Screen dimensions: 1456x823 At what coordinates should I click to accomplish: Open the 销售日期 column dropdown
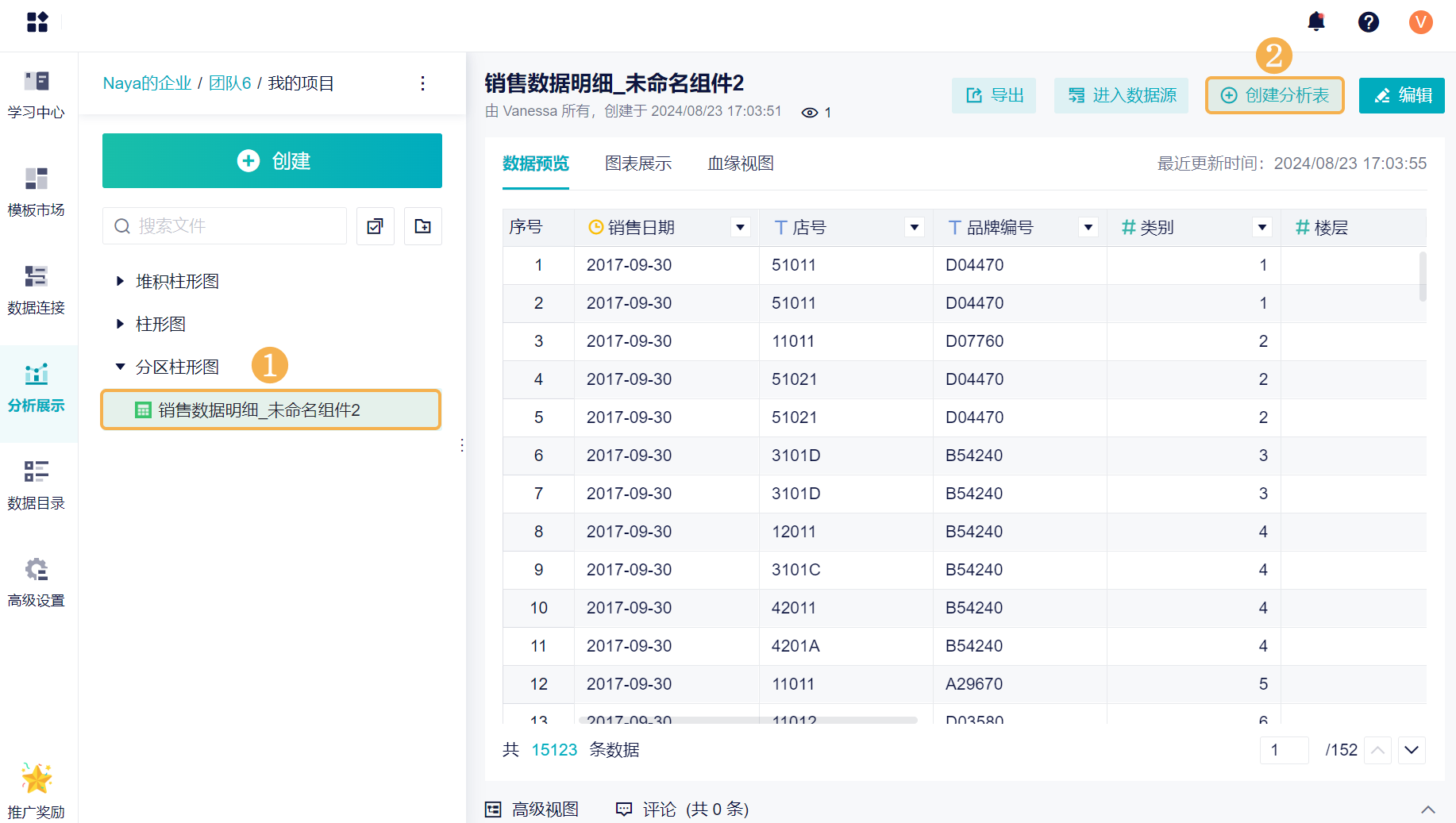(x=740, y=228)
